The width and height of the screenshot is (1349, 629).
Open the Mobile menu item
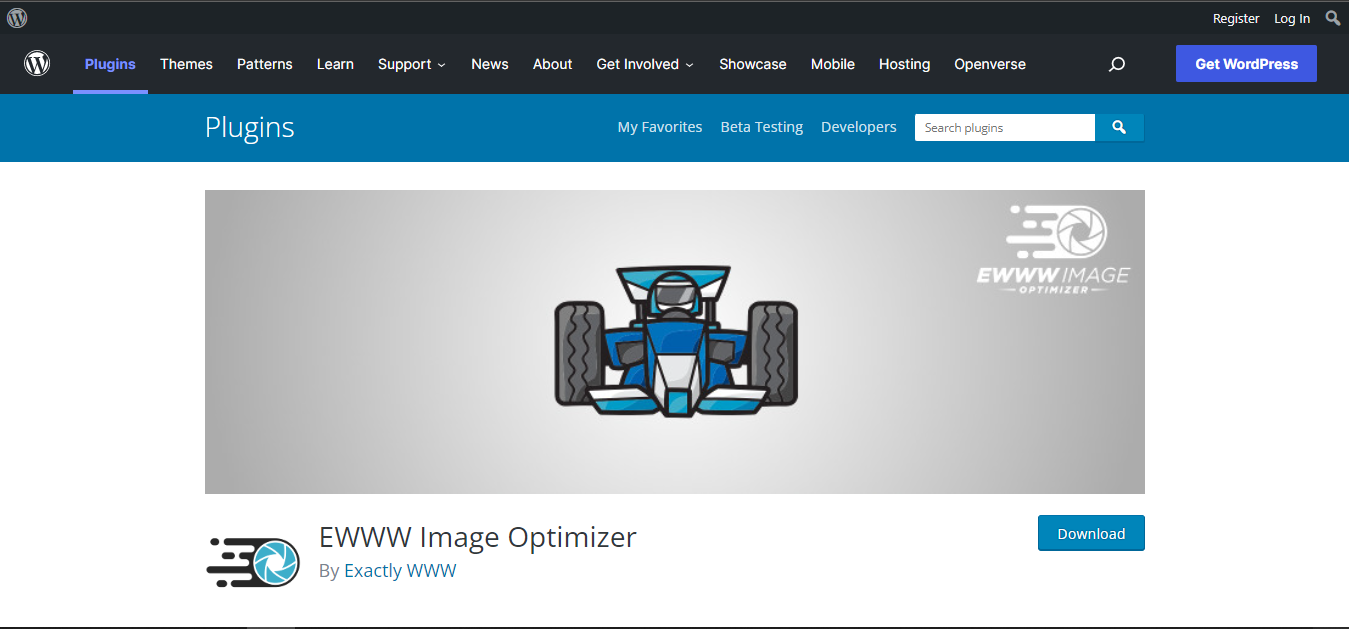point(833,64)
